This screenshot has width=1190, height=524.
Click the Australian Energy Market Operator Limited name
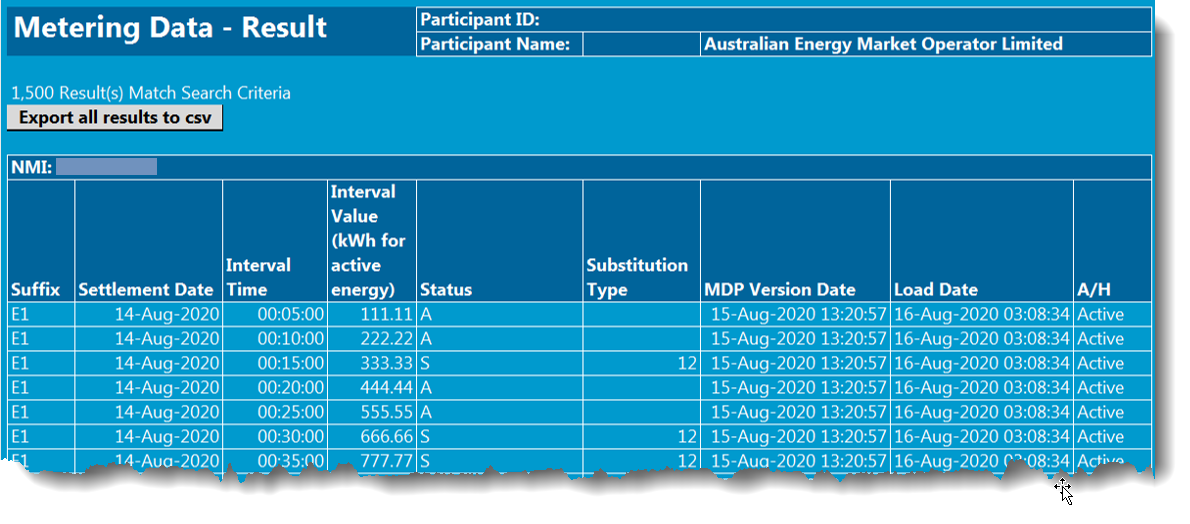coord(883,44)
